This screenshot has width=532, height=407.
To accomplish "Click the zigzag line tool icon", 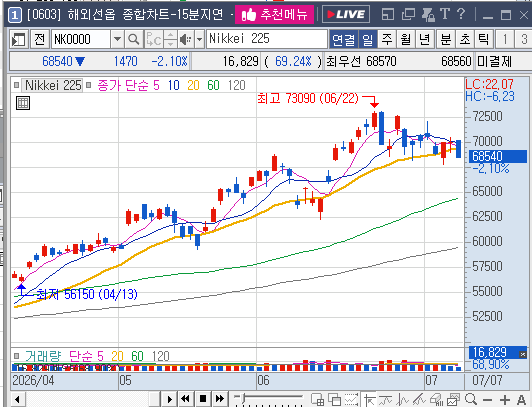I will pyautogui.click(x=403, y=400).
